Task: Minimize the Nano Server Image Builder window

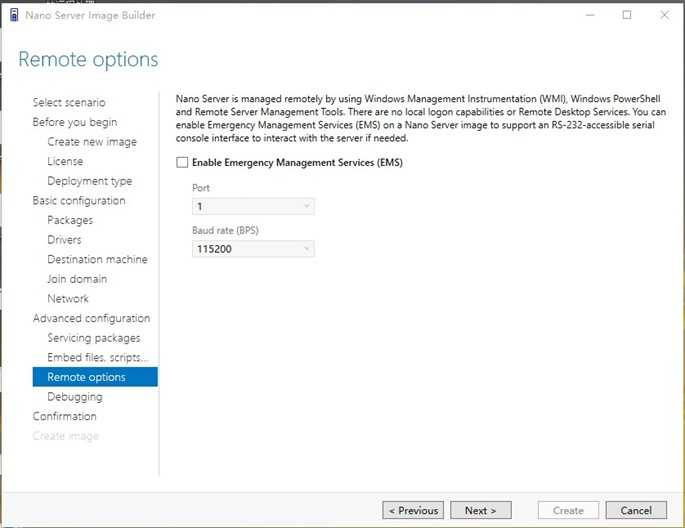Action: [x=590, y=15]
